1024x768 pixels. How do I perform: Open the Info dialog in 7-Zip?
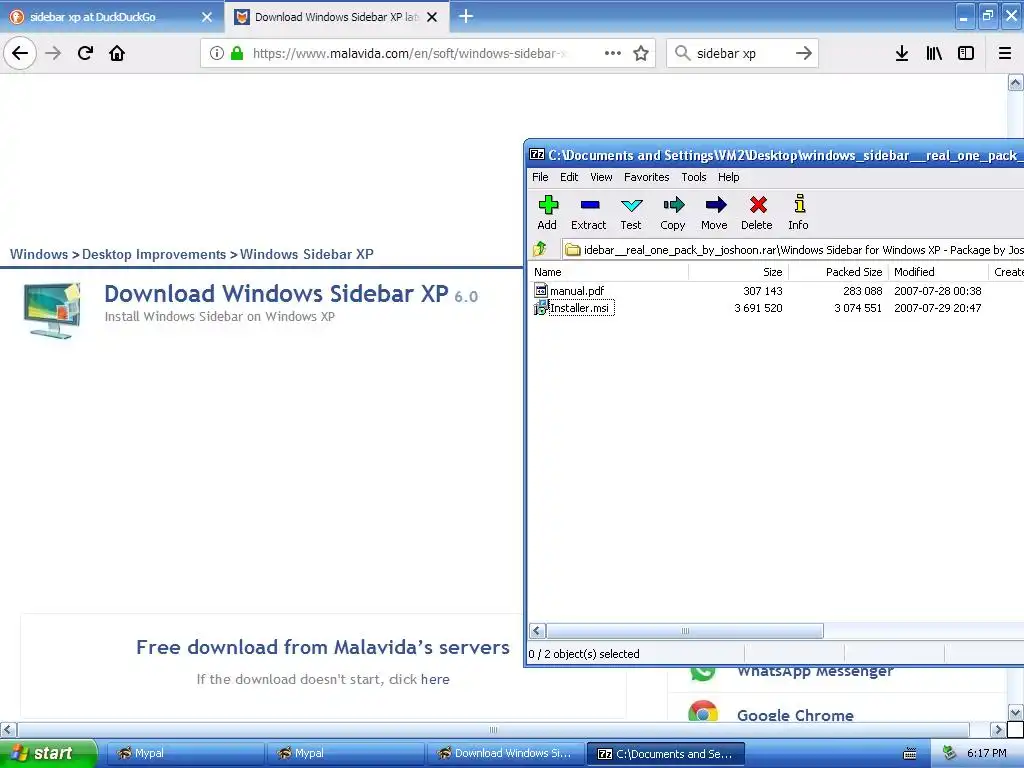tap(798, 213)
